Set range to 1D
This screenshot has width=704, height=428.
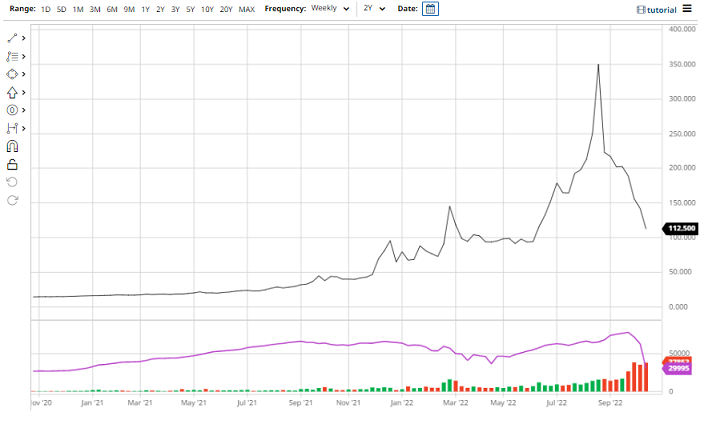point(45,9)
